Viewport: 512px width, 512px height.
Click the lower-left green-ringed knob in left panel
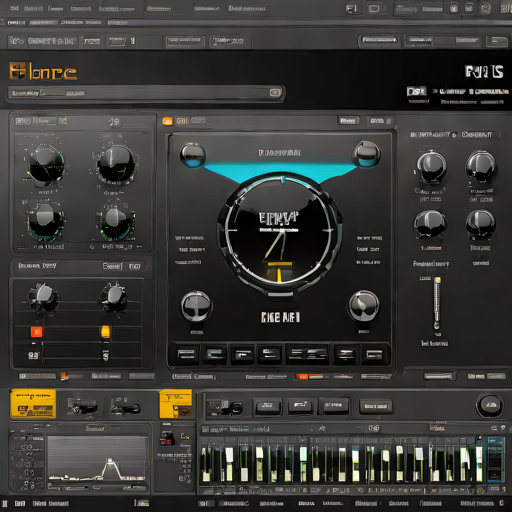coord(45,221)
